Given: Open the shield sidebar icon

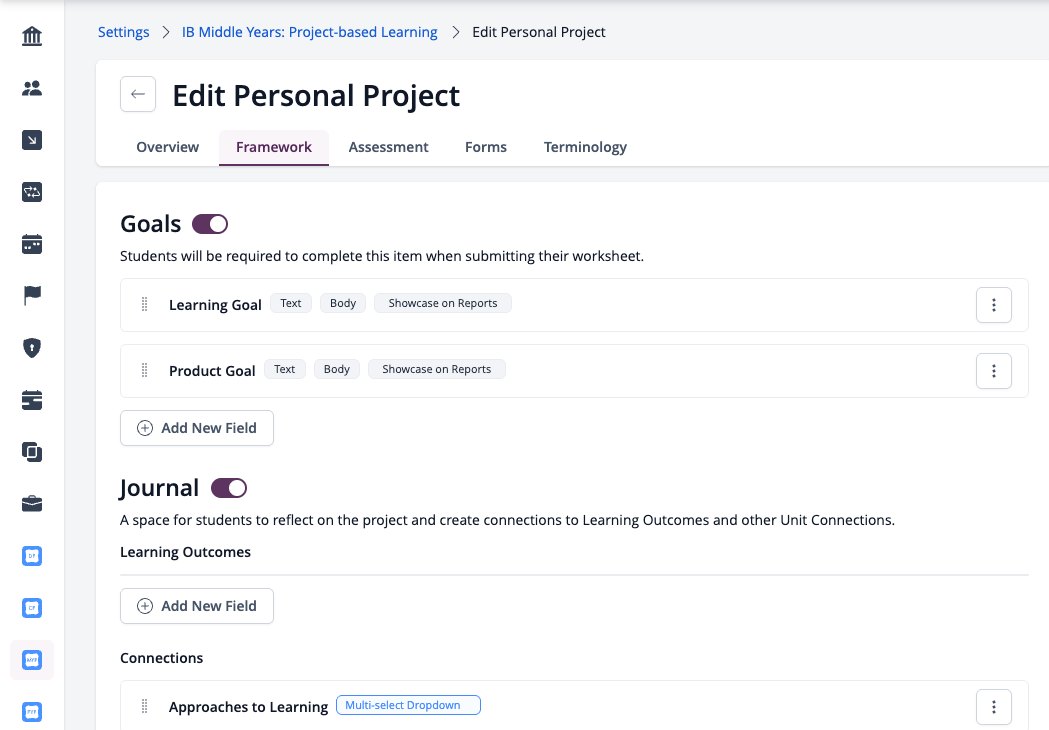Looking at the screenshot, I should coord(31,347).
